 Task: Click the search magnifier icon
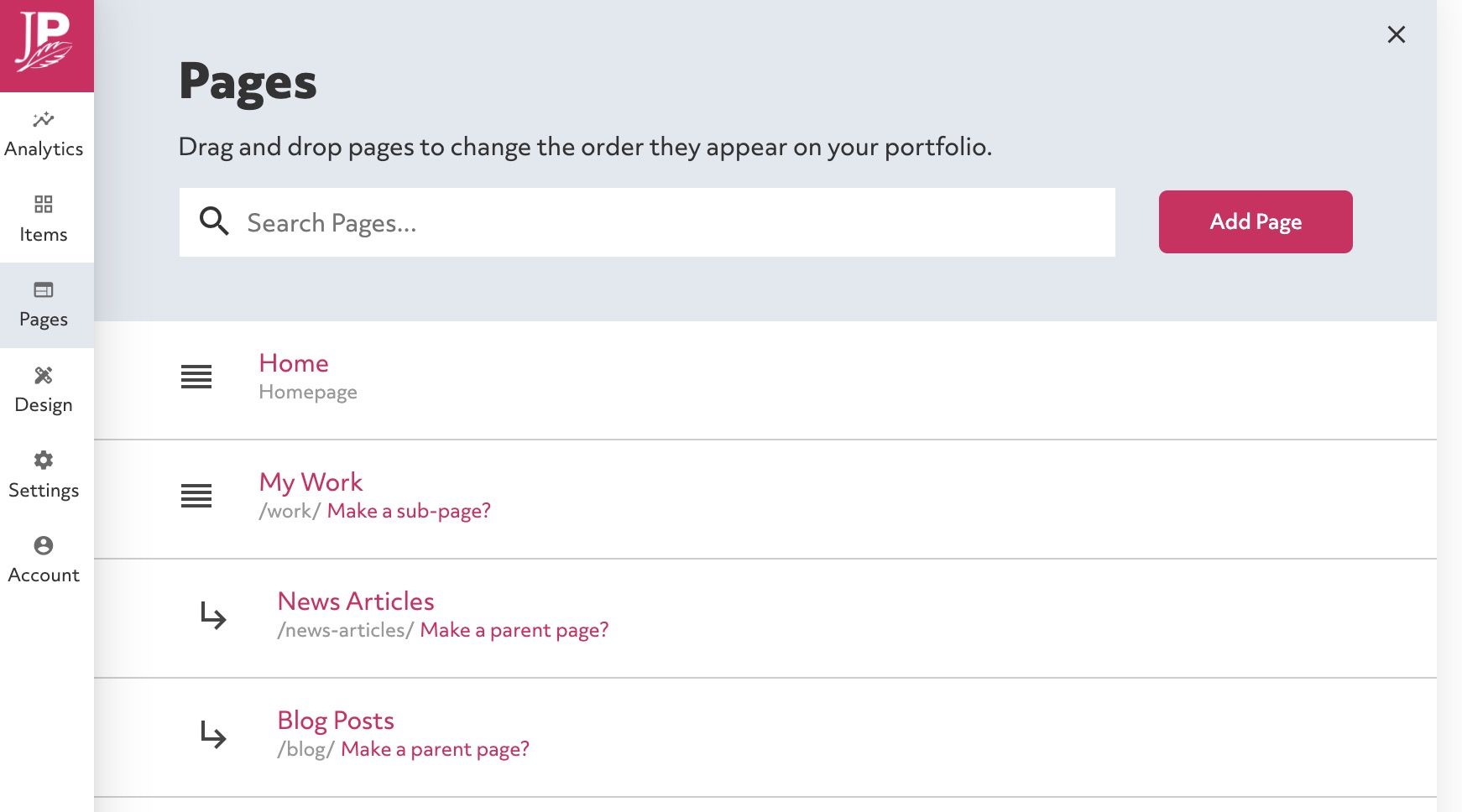(x=214, y=221)
